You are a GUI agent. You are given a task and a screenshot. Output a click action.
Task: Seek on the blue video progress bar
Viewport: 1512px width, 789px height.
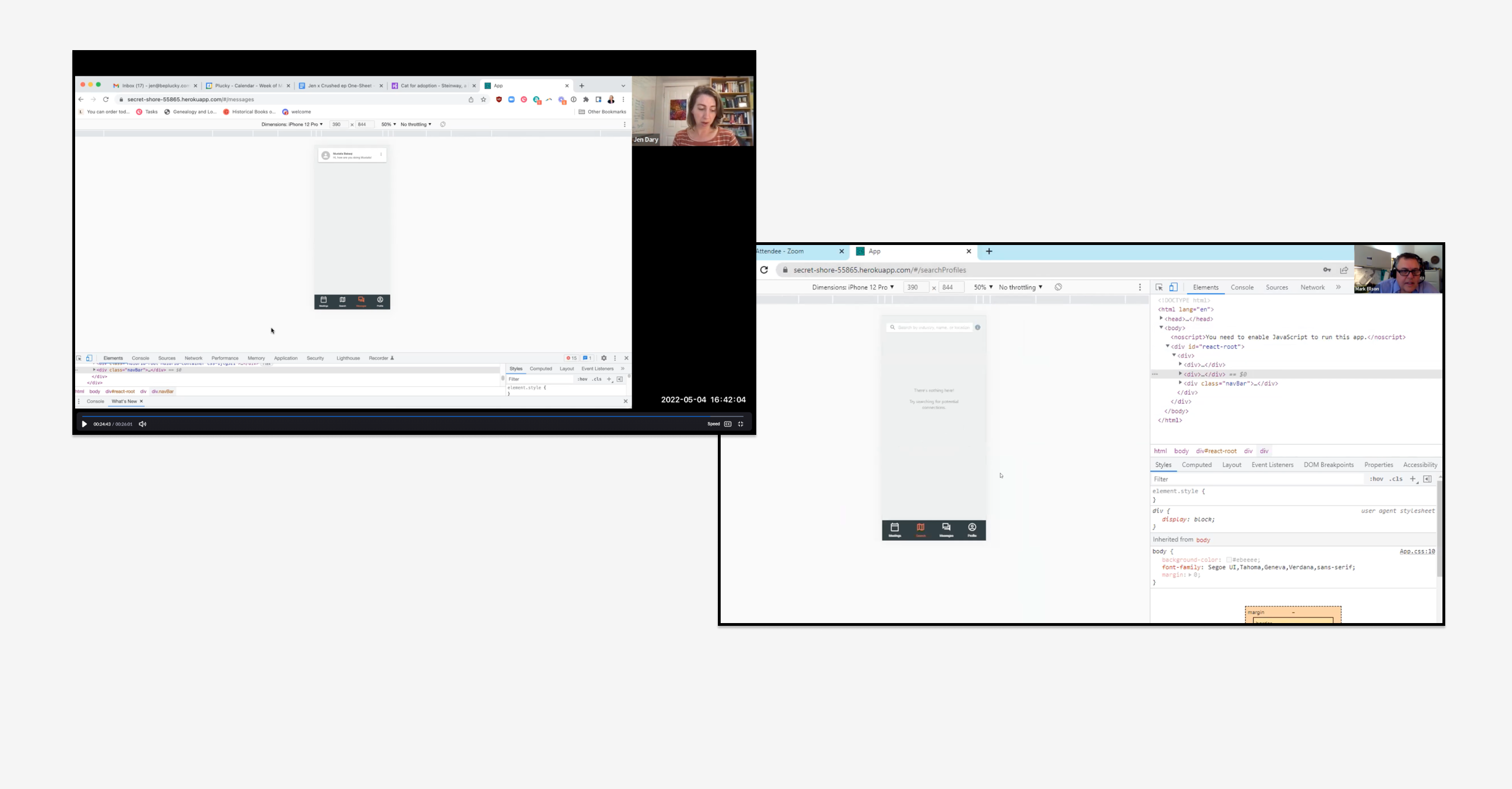[412, 416]
